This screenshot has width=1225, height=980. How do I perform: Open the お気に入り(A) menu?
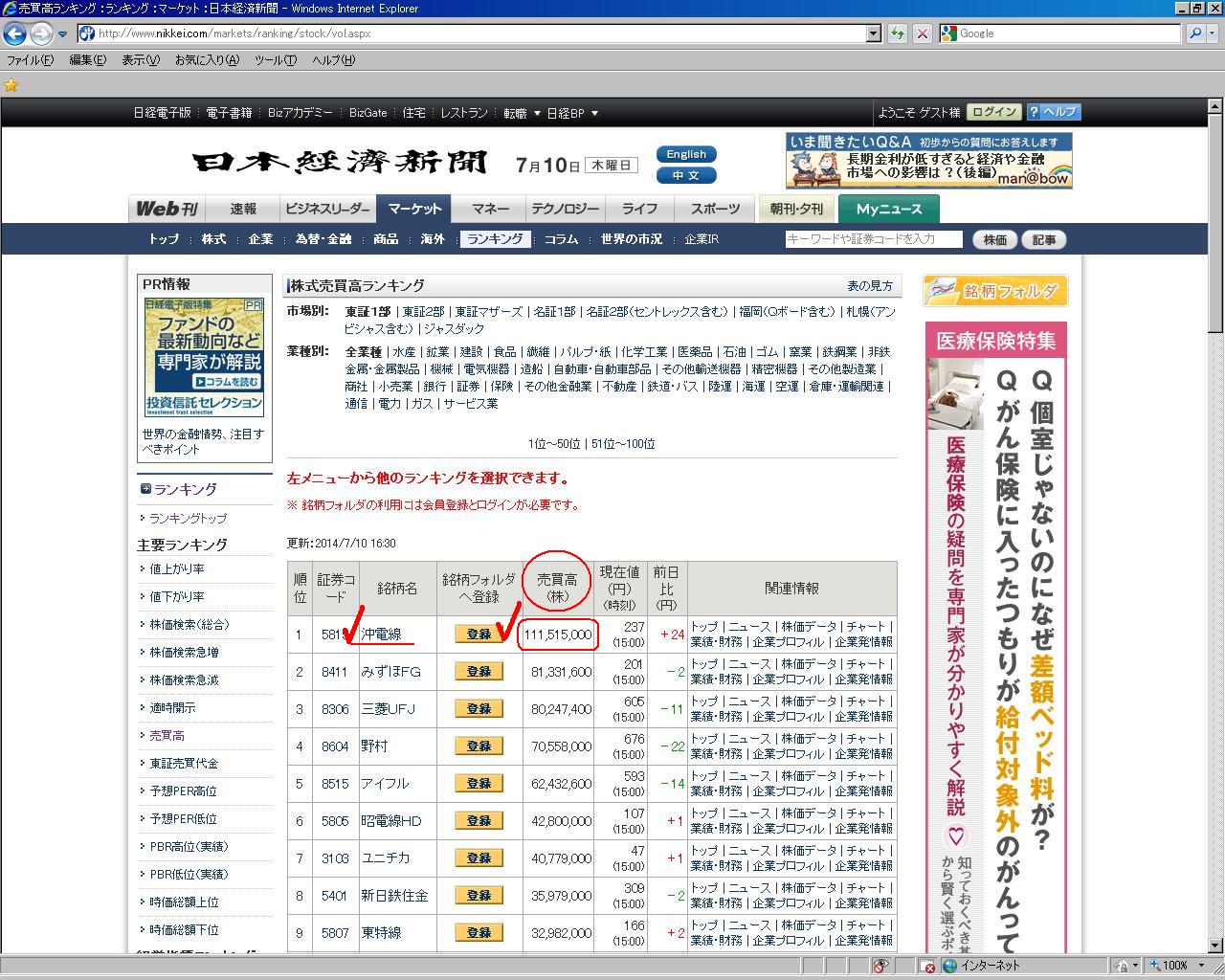207,59
